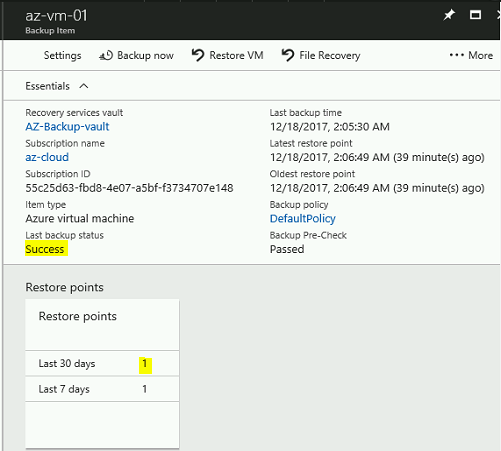Open the az-cloud subscription link

(x=47, y=157)
